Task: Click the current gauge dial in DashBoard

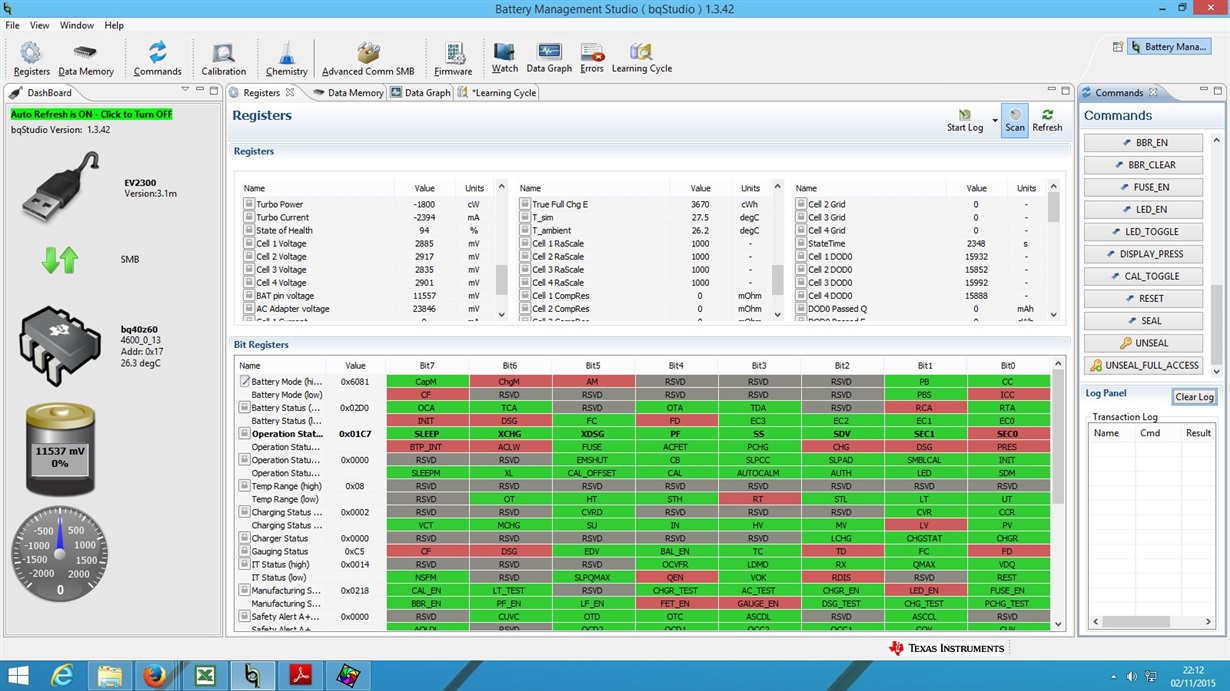Action: click(60, 553)
